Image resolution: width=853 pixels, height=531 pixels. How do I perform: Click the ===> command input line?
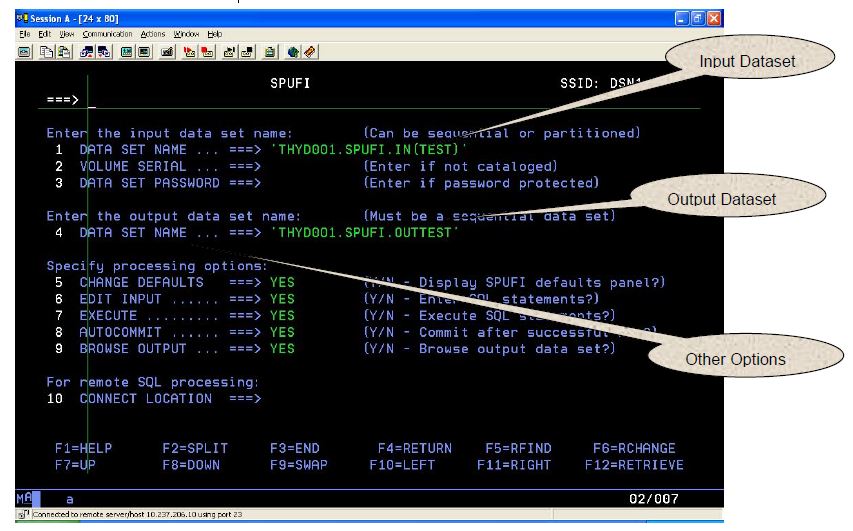pyautogui.click(x=393, y=100)
